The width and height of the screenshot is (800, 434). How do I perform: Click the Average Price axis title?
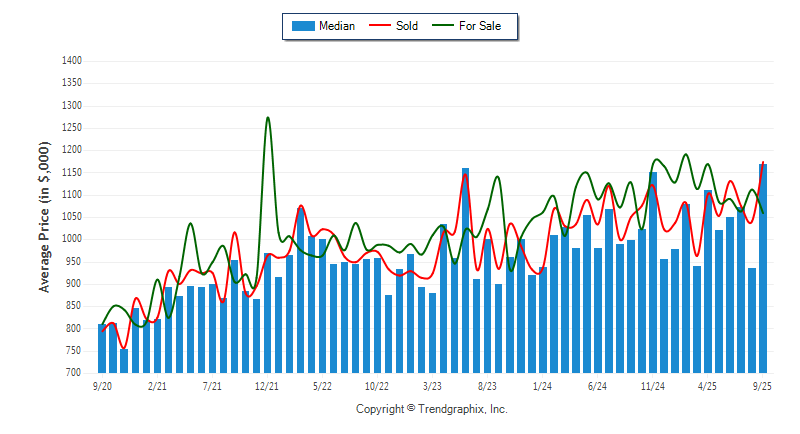(44, 216)
